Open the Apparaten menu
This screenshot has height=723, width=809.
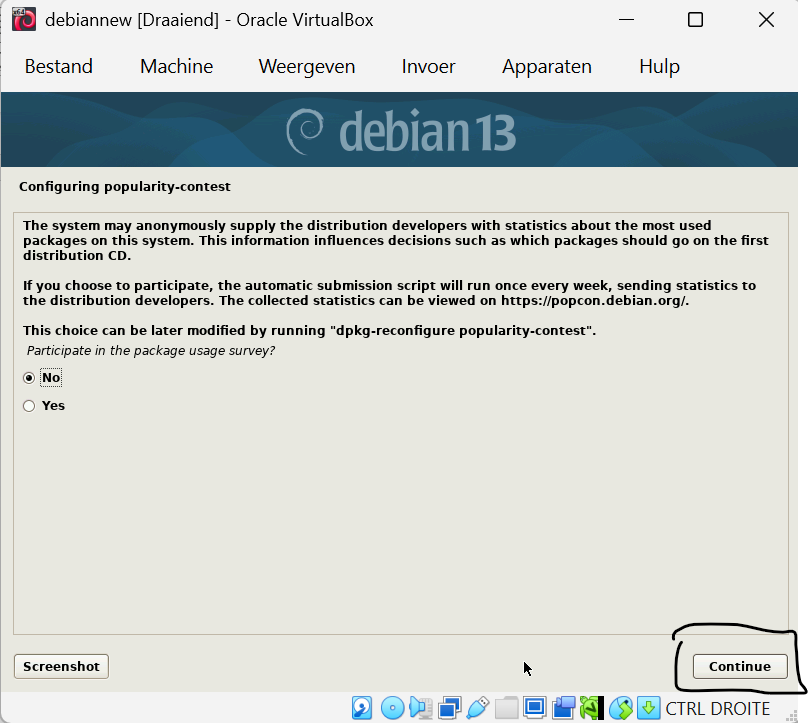click(547, 67)
